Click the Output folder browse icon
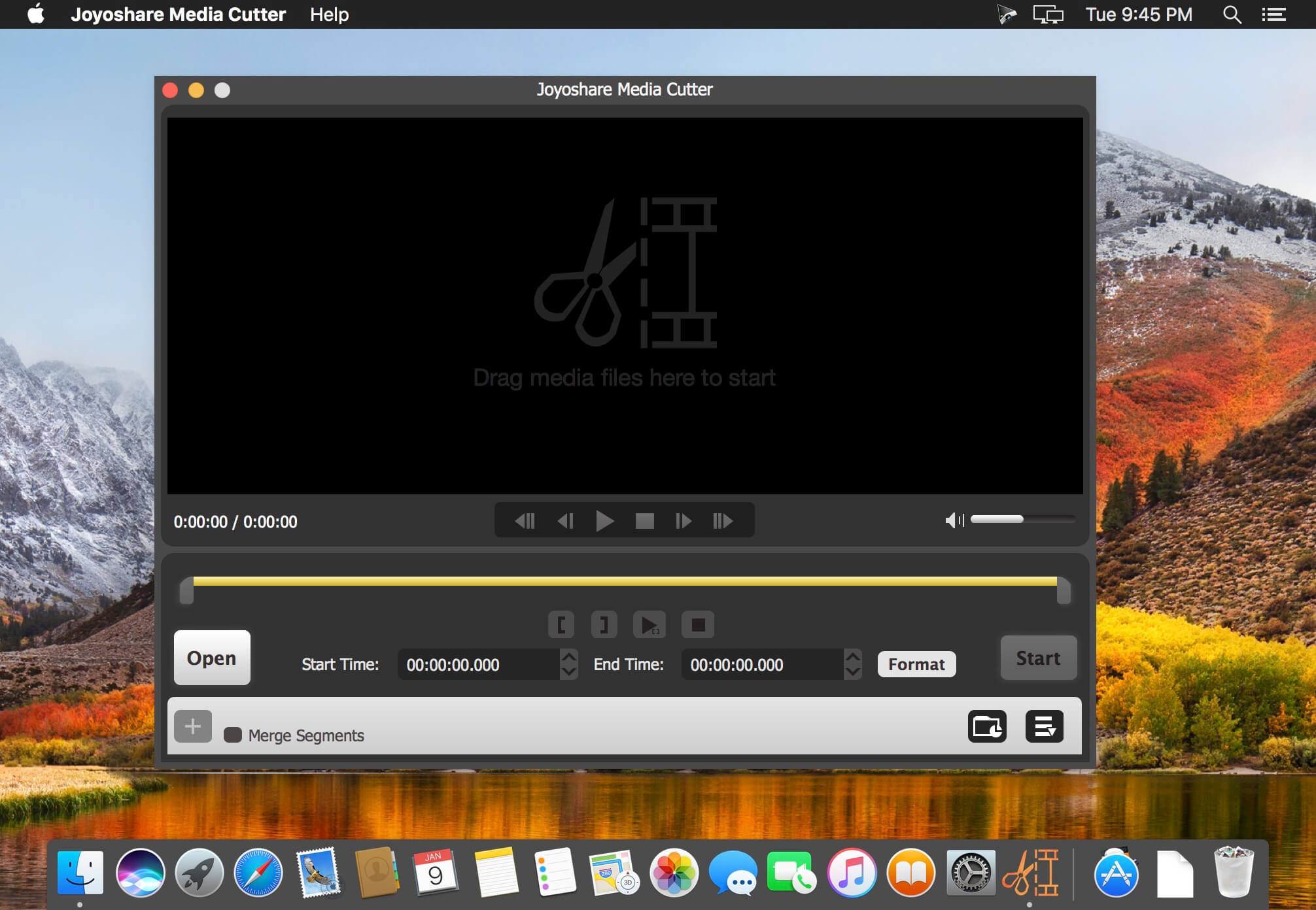 tap(987, 727)
